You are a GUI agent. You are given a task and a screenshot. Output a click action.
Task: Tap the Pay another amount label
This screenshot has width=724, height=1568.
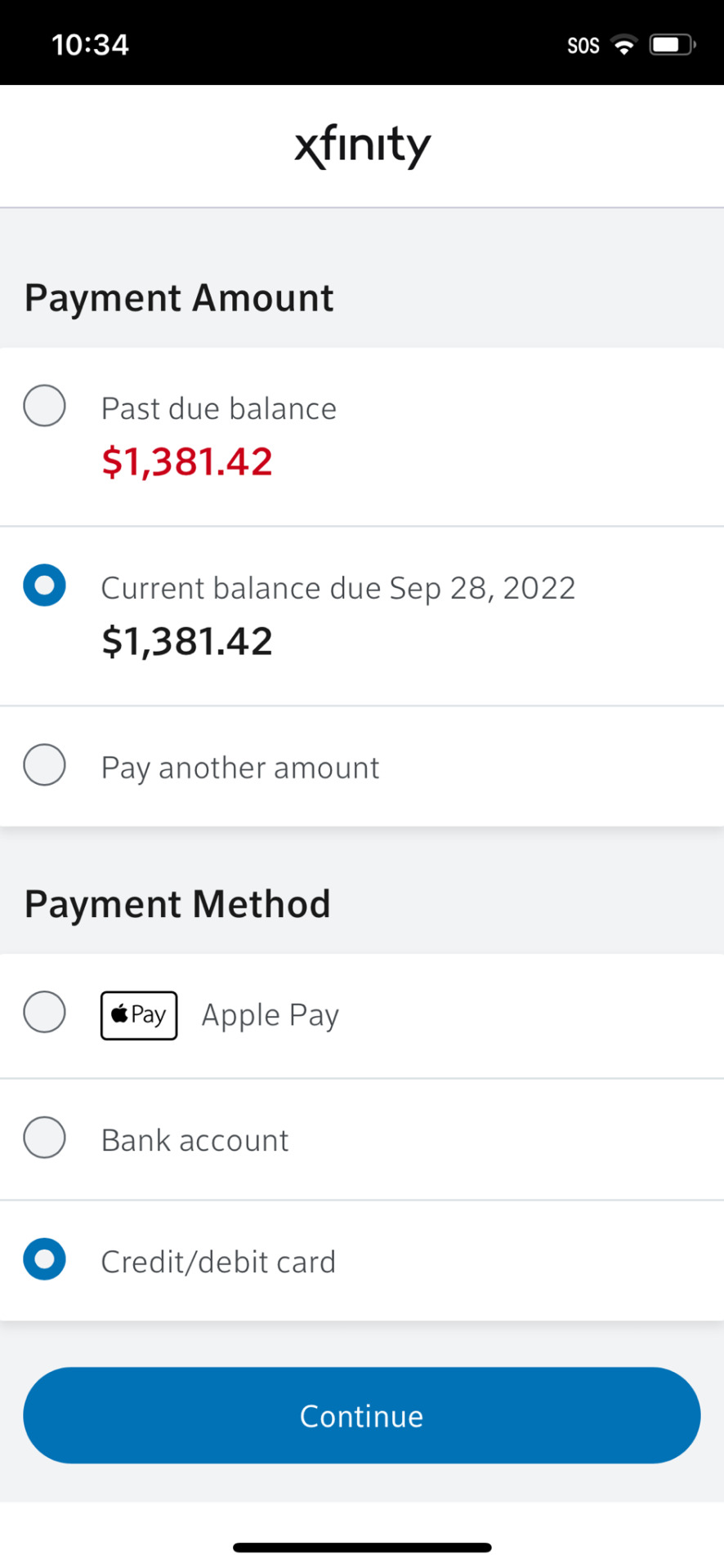pyautogui.click(x=240, y=768)
